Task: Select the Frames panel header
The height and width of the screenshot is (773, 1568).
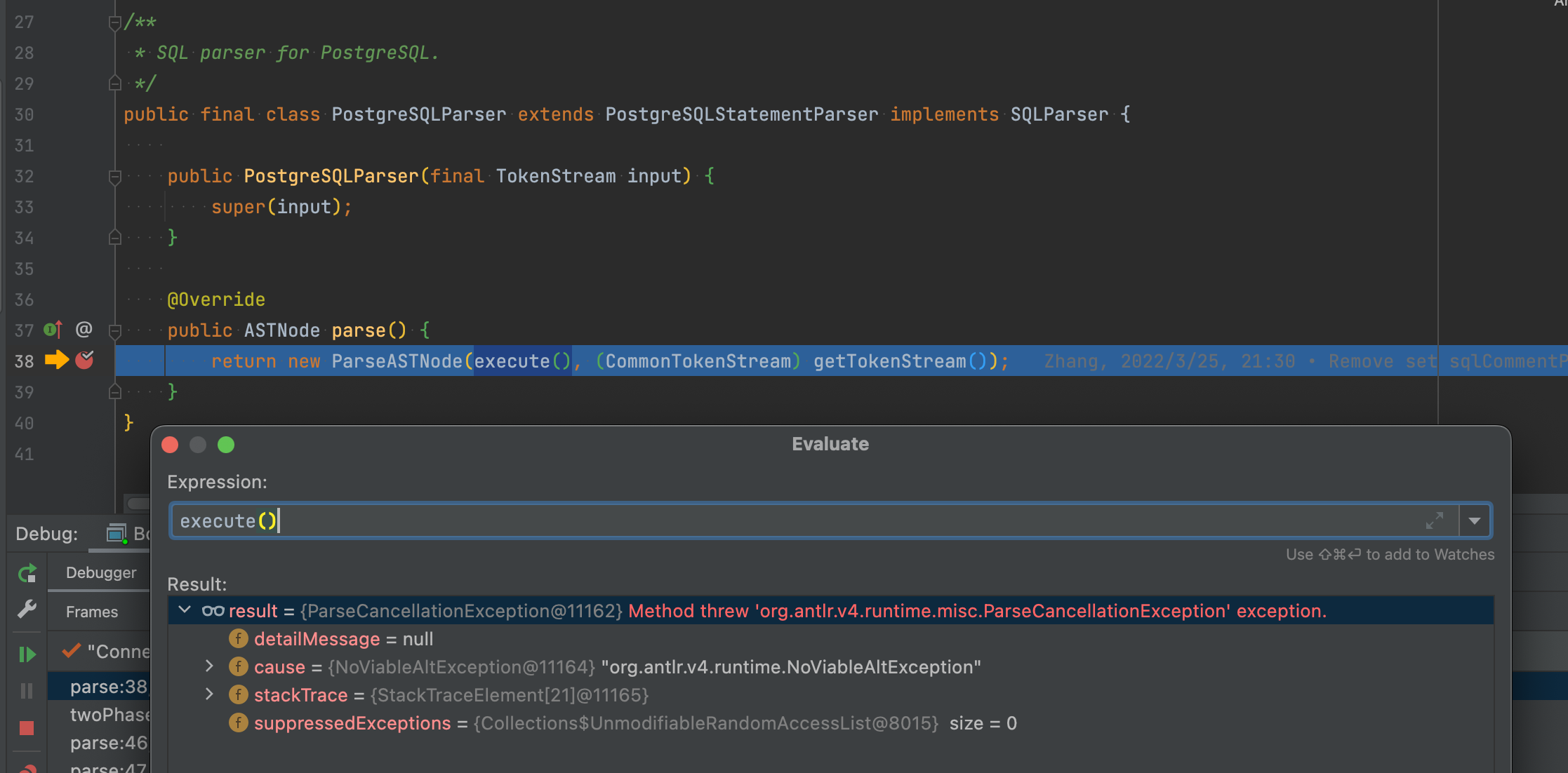Action: coord(92,612)
